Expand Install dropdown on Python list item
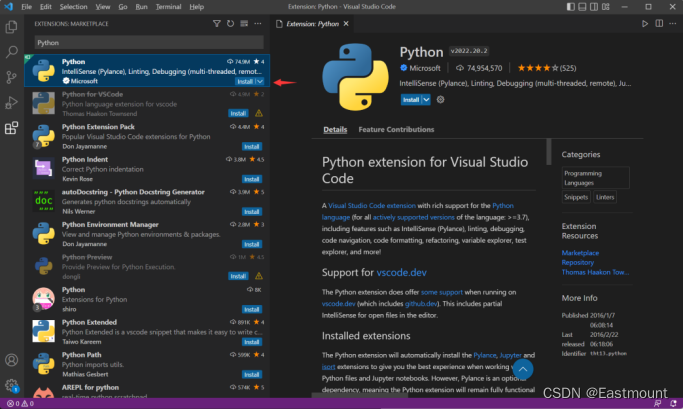684x409 pixels. 259,81
